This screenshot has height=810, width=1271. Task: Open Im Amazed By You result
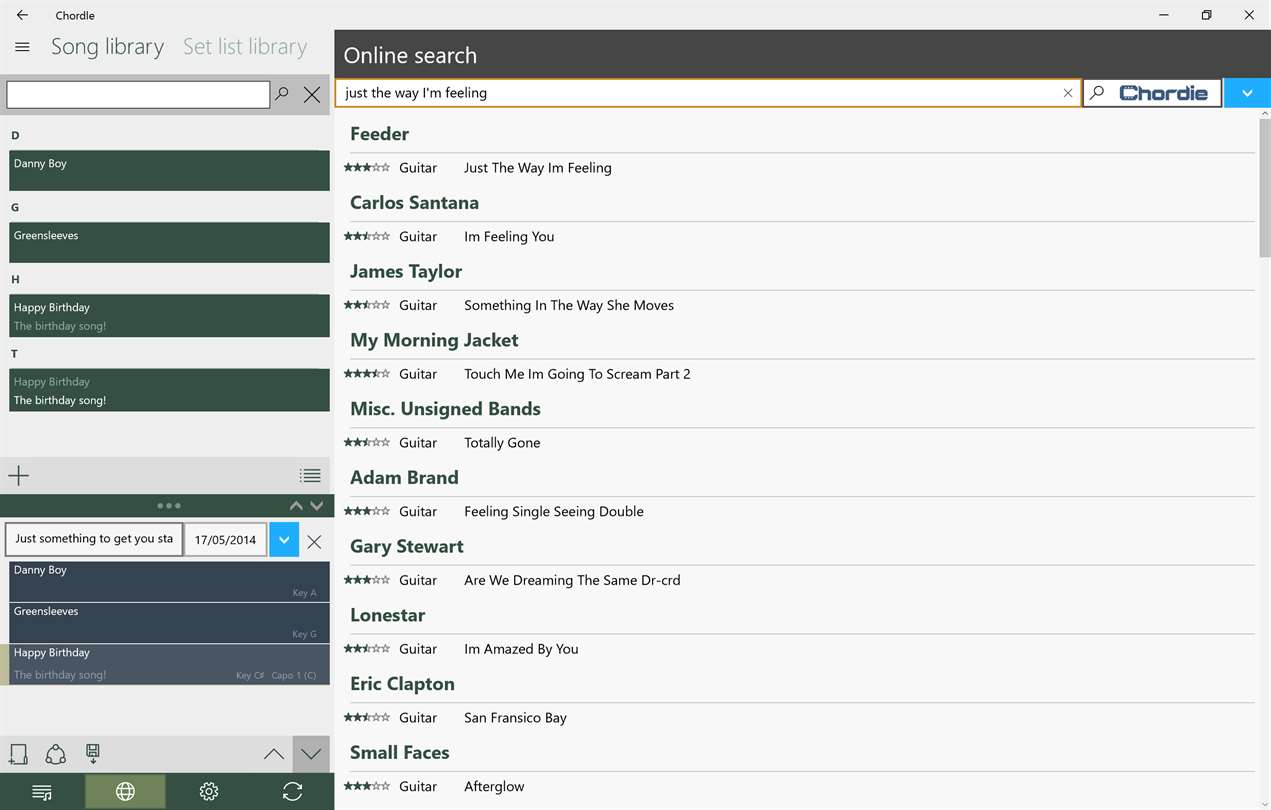click(521, 649)
